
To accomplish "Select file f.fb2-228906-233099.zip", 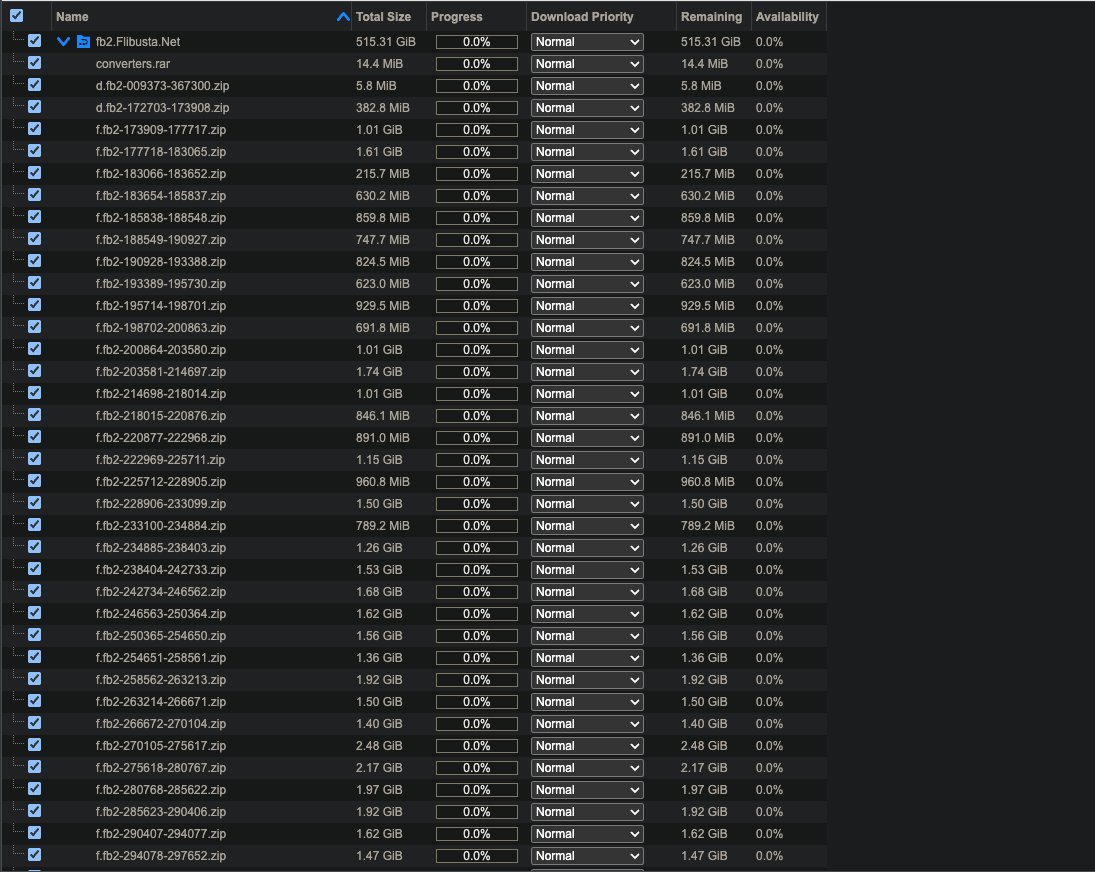I will (x=161, y=503).
